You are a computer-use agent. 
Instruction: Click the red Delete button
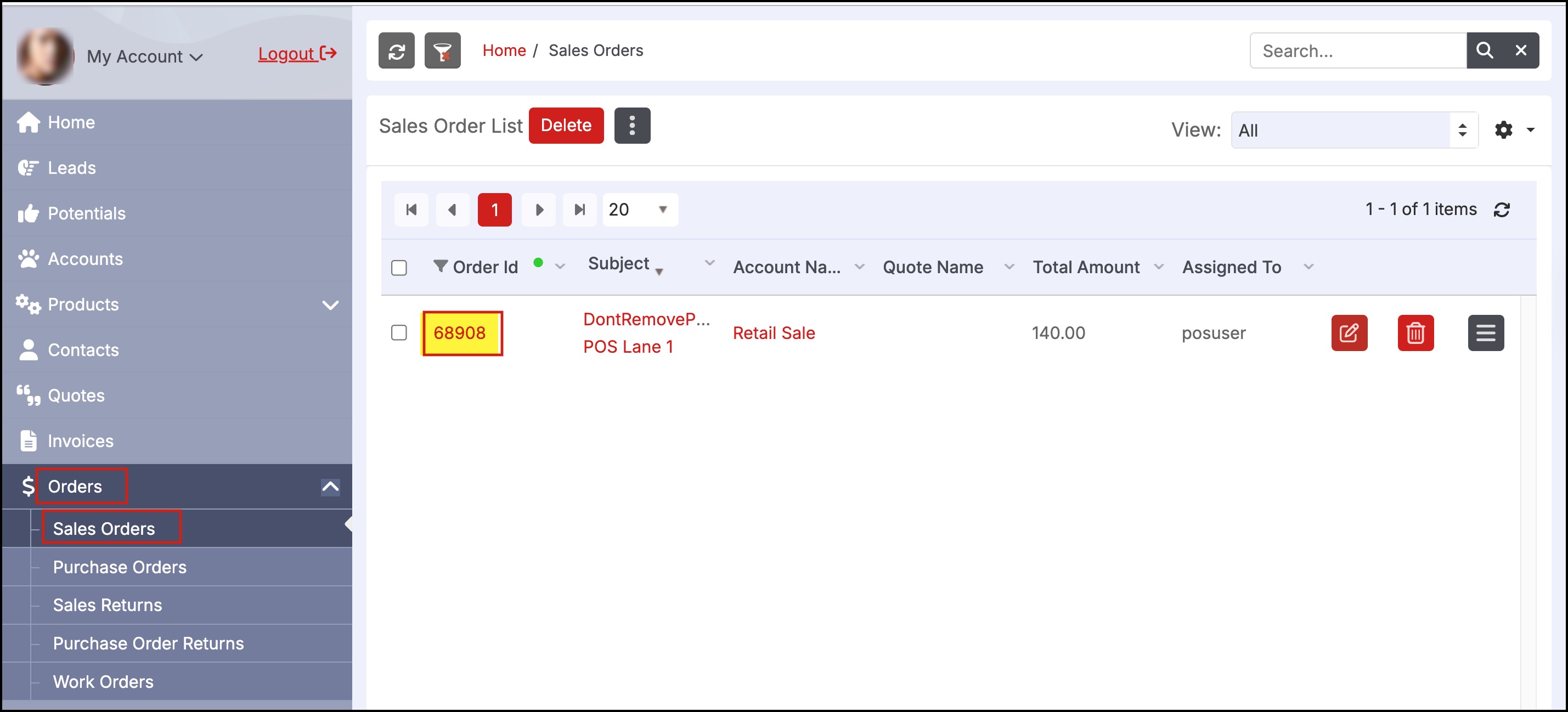[566, 126]
